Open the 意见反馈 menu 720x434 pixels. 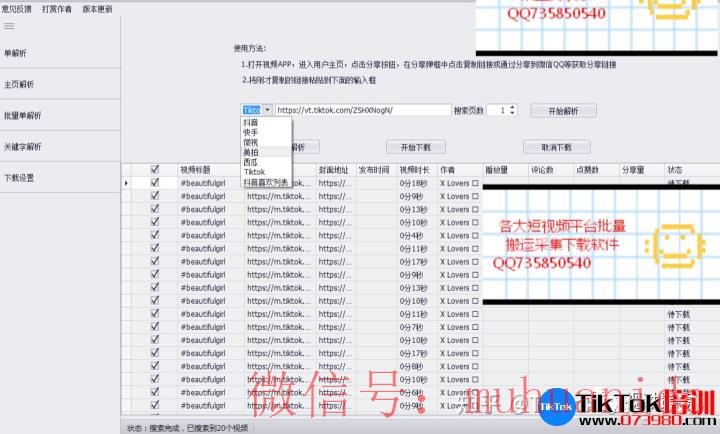[17, 9]
